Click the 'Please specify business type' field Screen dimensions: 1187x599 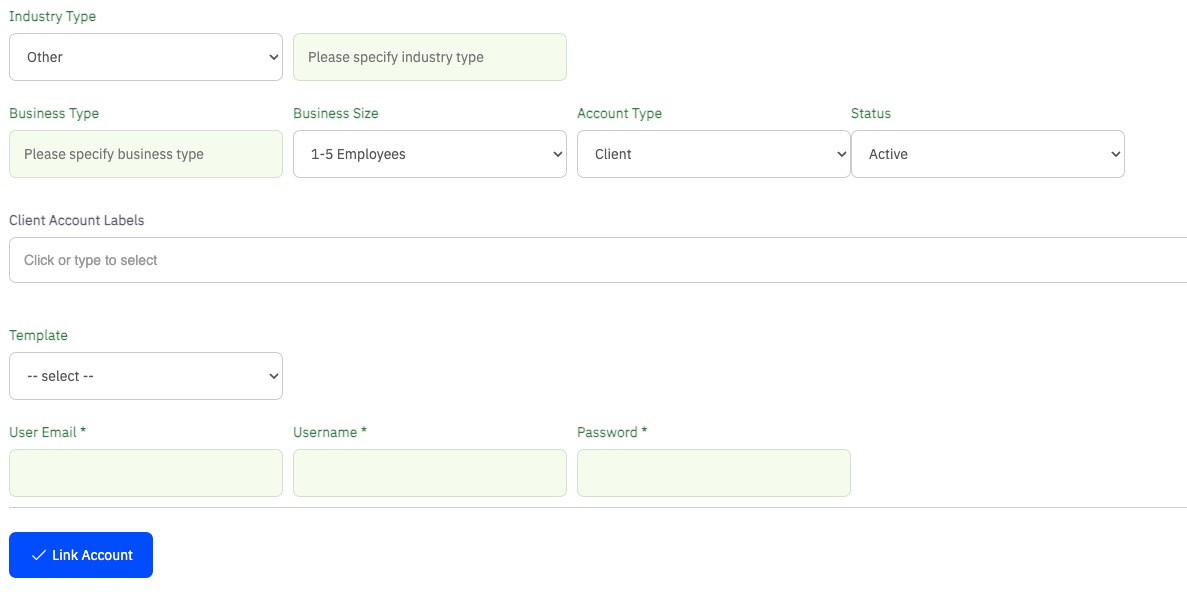(146, 154)
